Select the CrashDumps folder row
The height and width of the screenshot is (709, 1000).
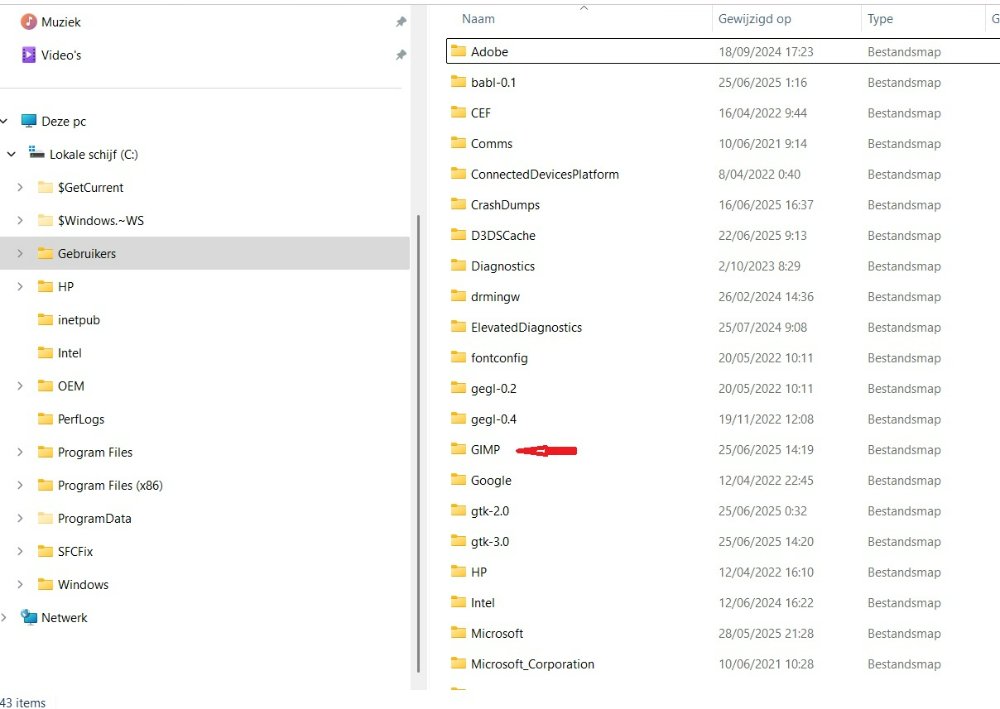click(x=505, y=205)
